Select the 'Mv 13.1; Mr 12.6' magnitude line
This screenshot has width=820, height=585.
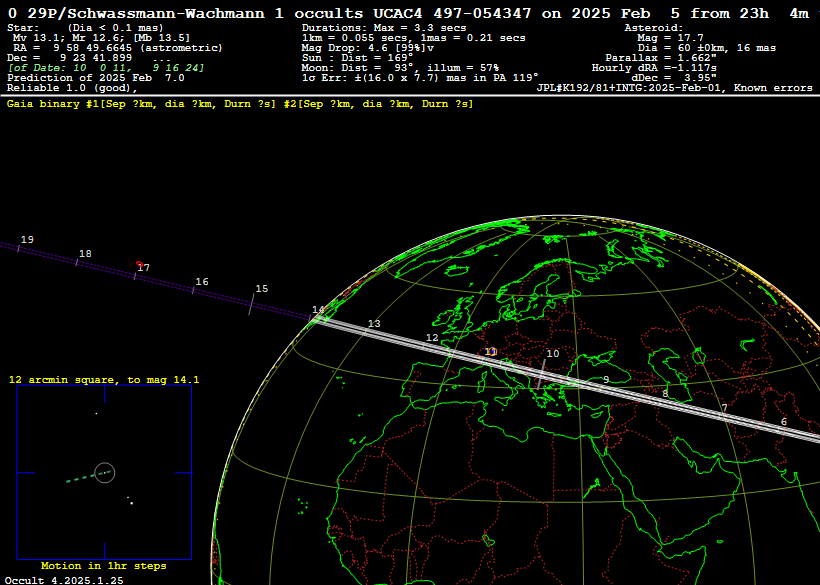(101, 38)
